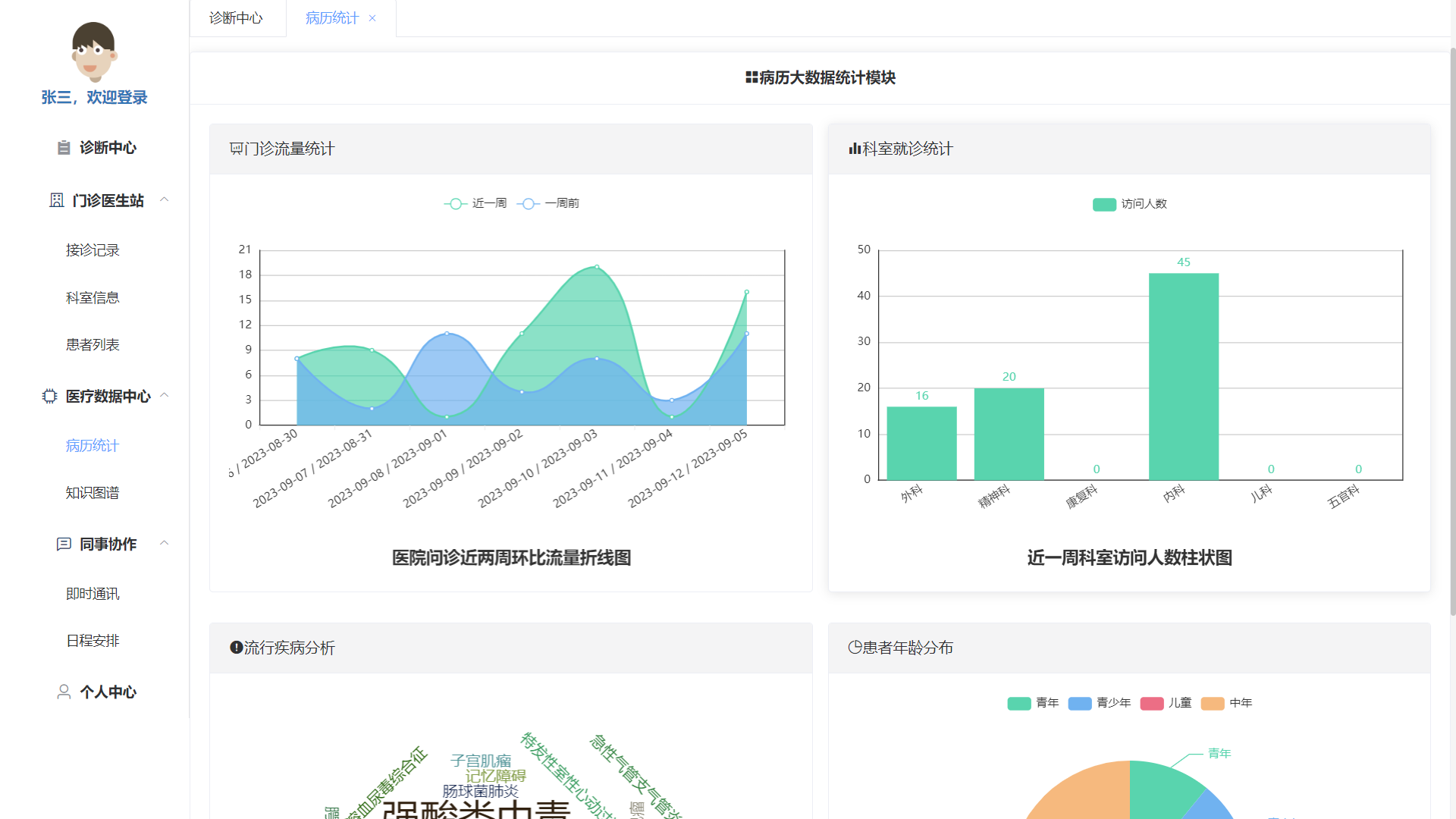Click the warning icon before 流行疾病分析

click(236, 647)
